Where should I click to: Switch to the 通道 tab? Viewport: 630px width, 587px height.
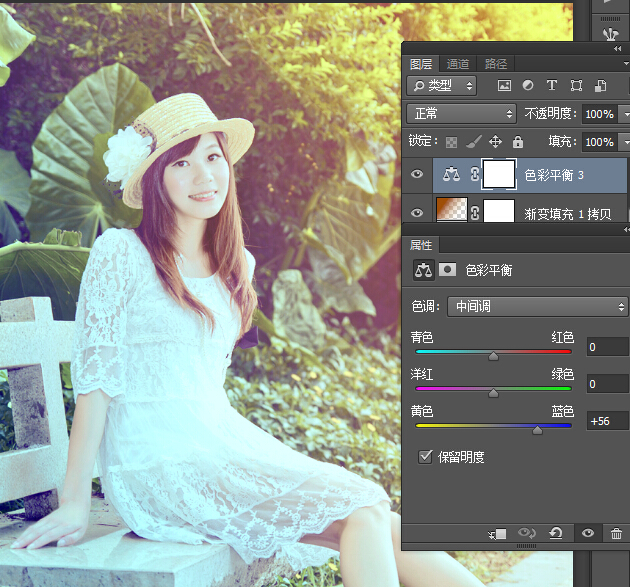(458, 64)
